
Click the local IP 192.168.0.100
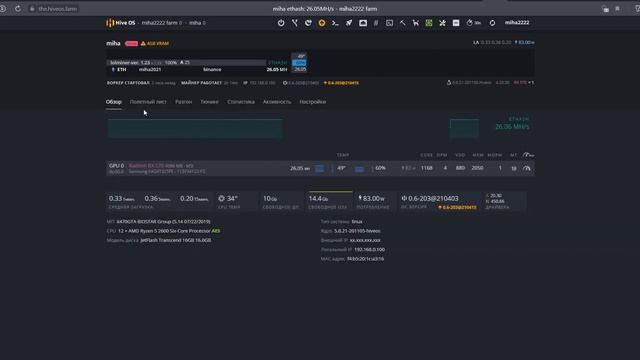(x=369, y=249)
